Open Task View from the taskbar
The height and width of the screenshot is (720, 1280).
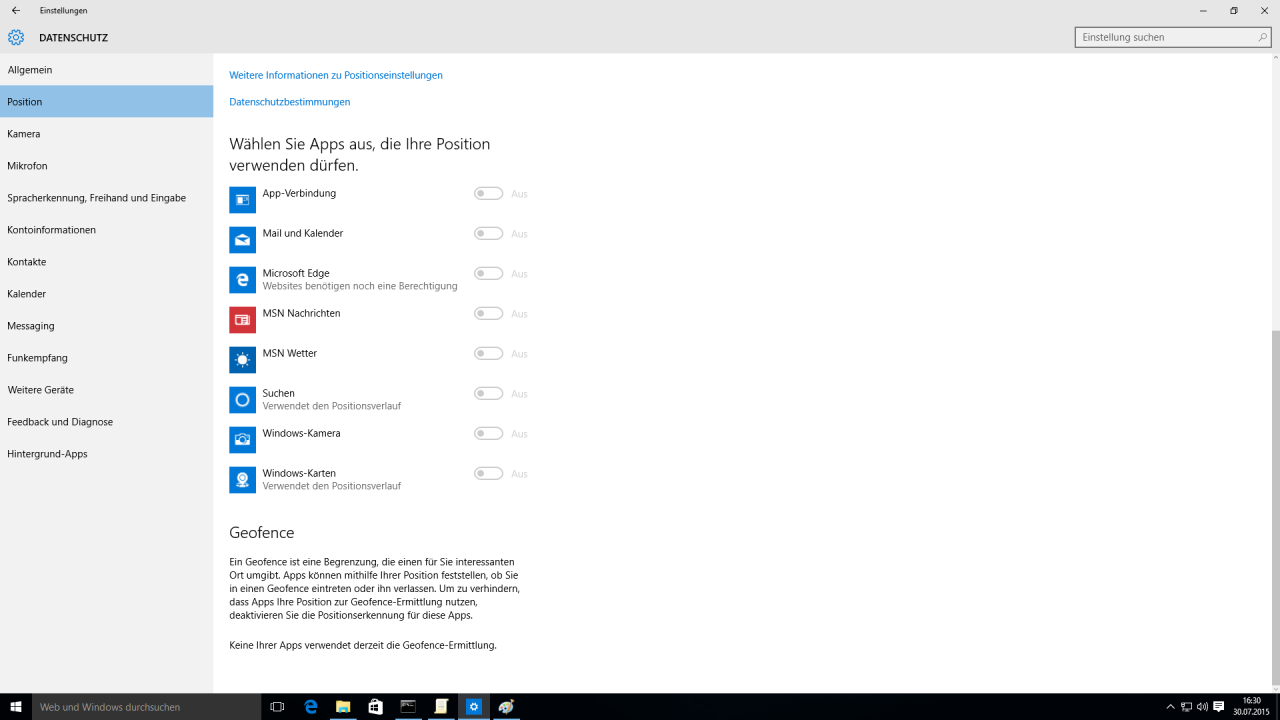tap(278, 707)
